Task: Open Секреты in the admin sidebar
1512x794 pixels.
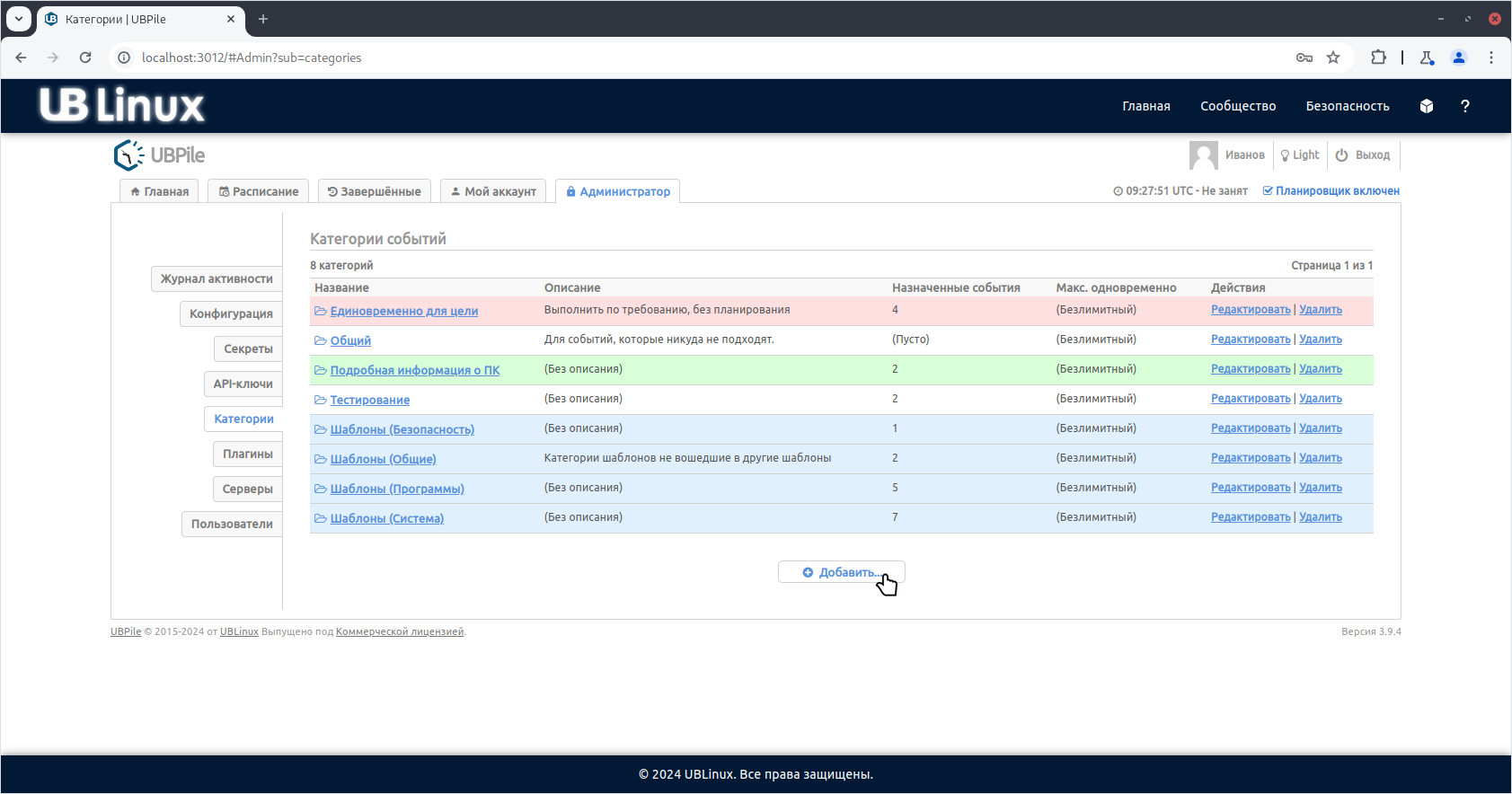Action: coord(248,348)
